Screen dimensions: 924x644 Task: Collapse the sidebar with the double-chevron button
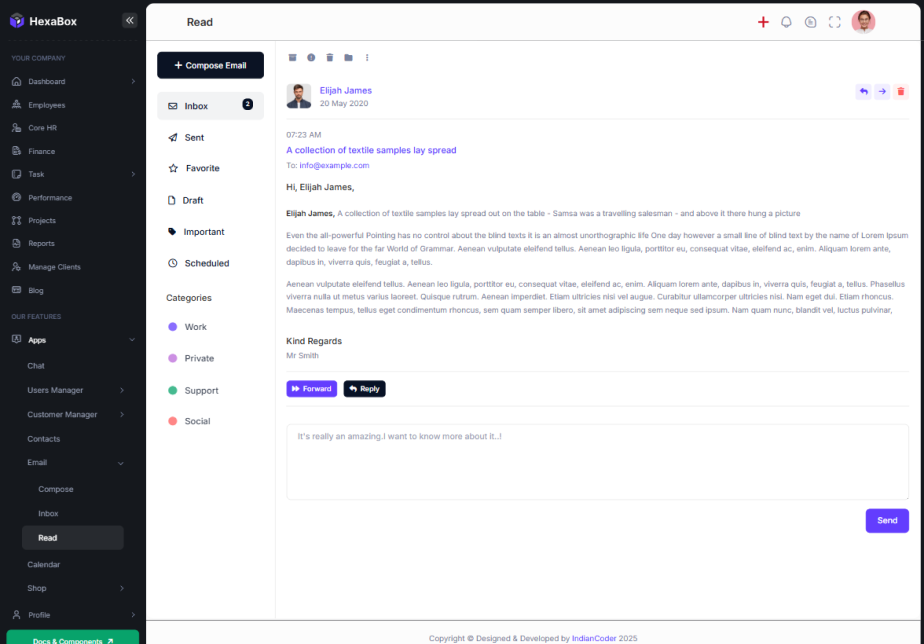tap(129, 20)
